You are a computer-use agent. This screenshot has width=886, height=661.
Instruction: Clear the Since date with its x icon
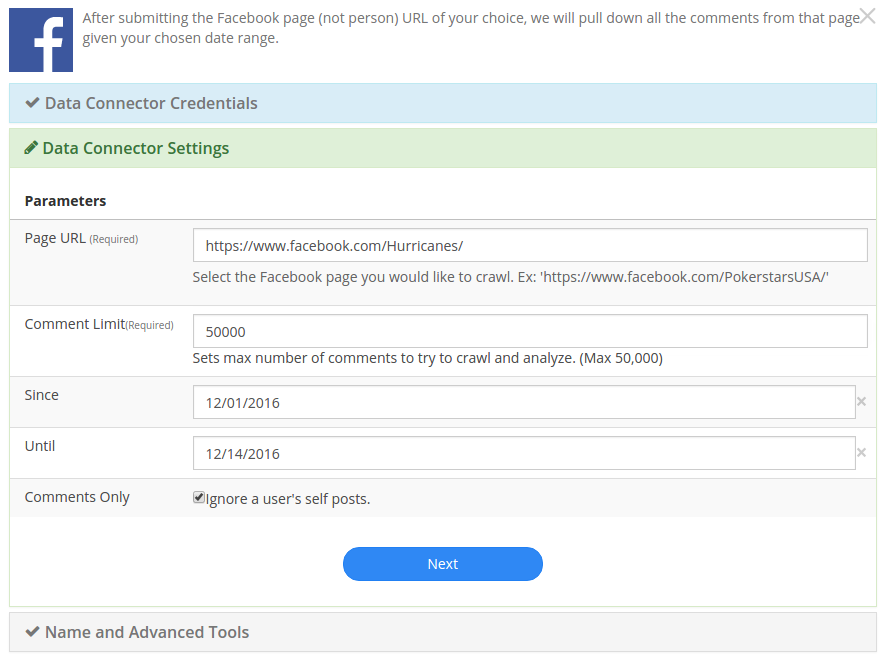tap(862, 402)
